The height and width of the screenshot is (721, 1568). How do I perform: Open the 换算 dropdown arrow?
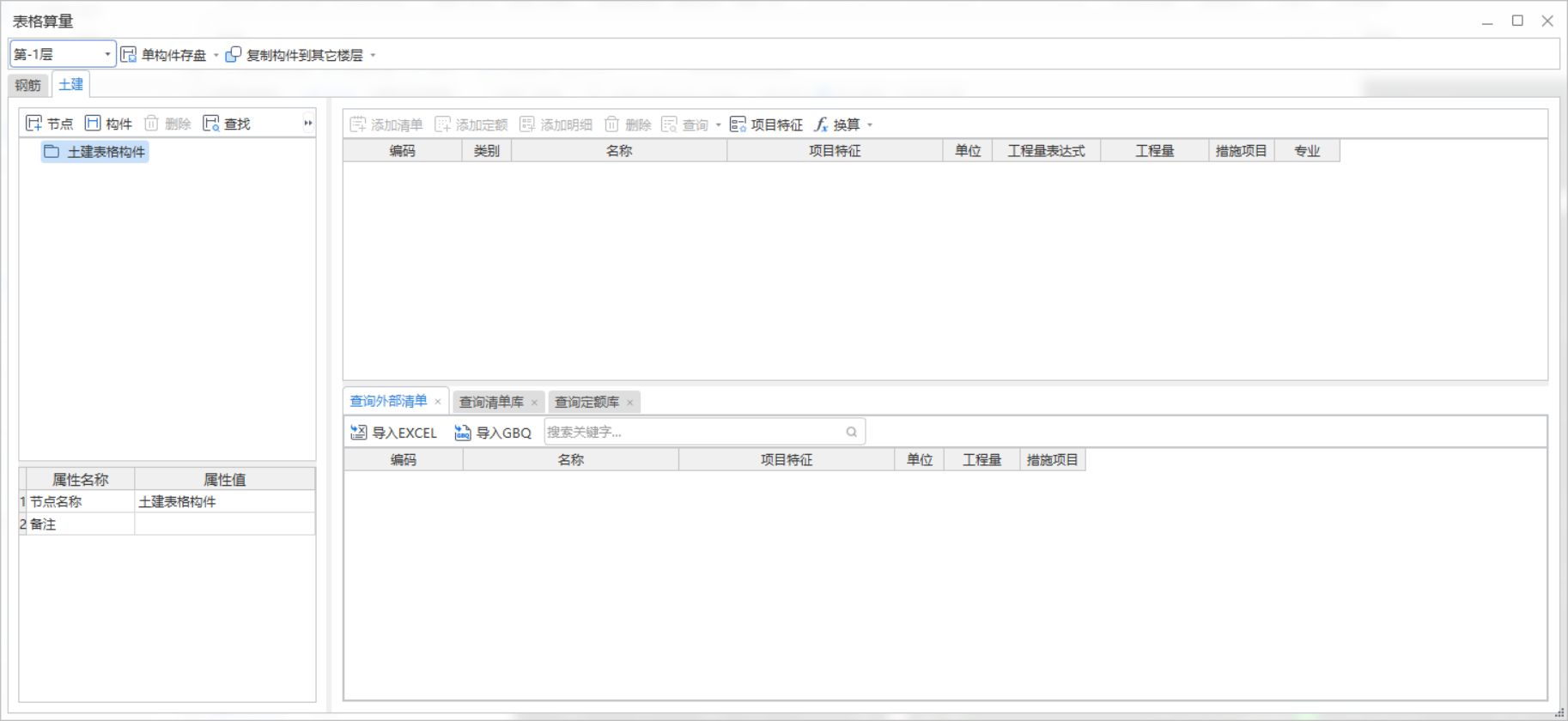870,125
